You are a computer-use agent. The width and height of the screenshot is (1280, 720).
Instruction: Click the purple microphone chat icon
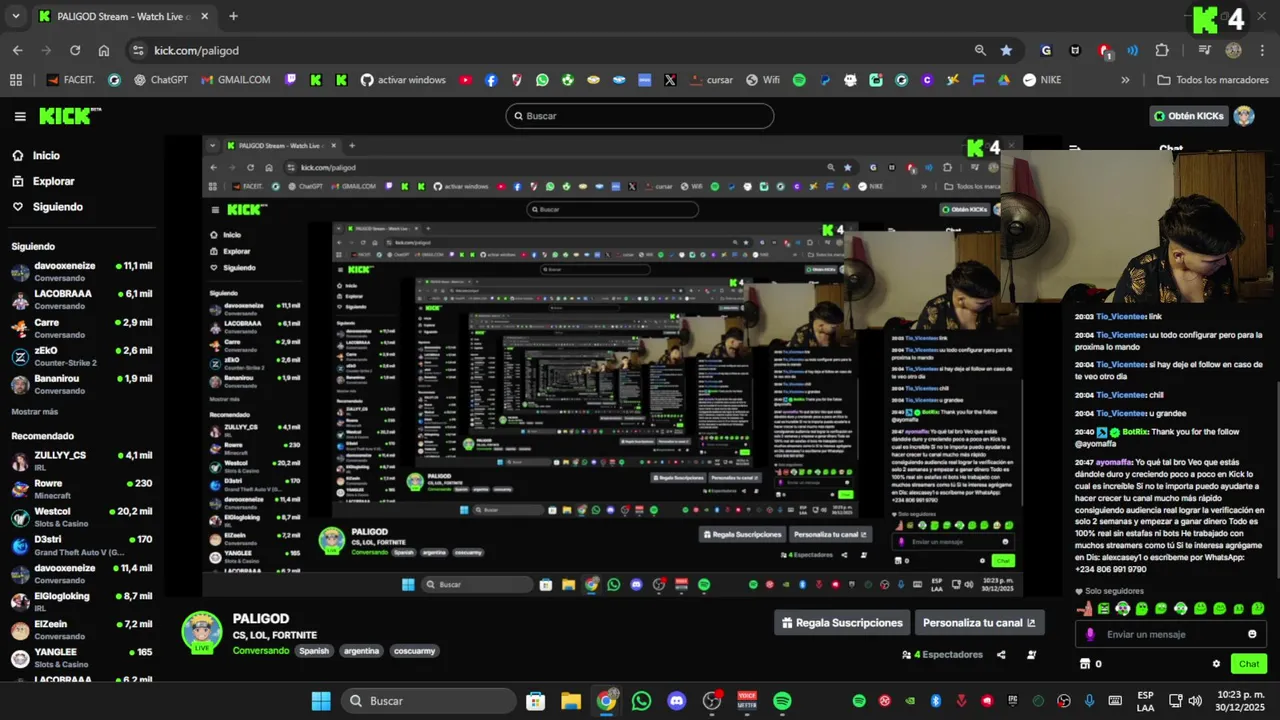click(x=1090, y=634)
